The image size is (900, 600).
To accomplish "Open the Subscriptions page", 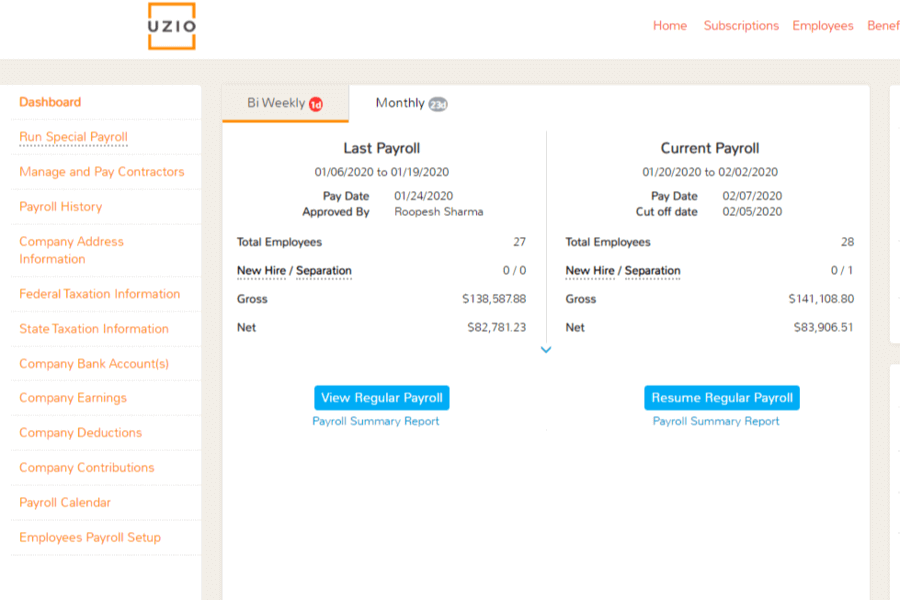I will coord(741,25).
